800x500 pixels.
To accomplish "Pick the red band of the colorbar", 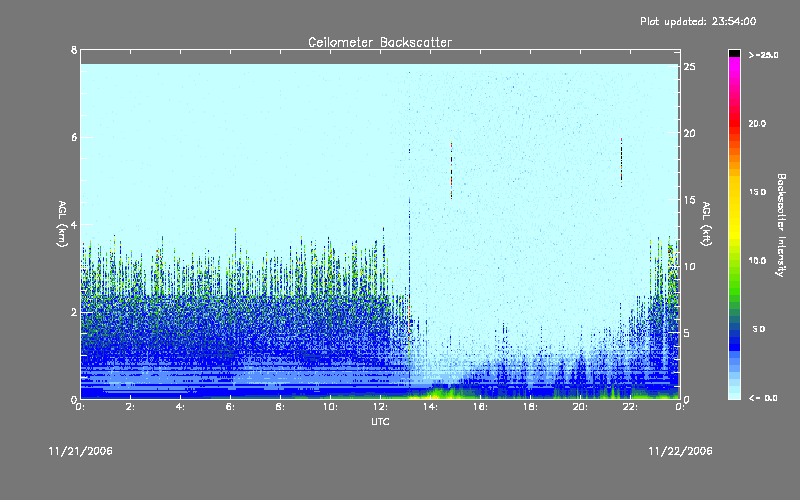I will pos(734,122).
